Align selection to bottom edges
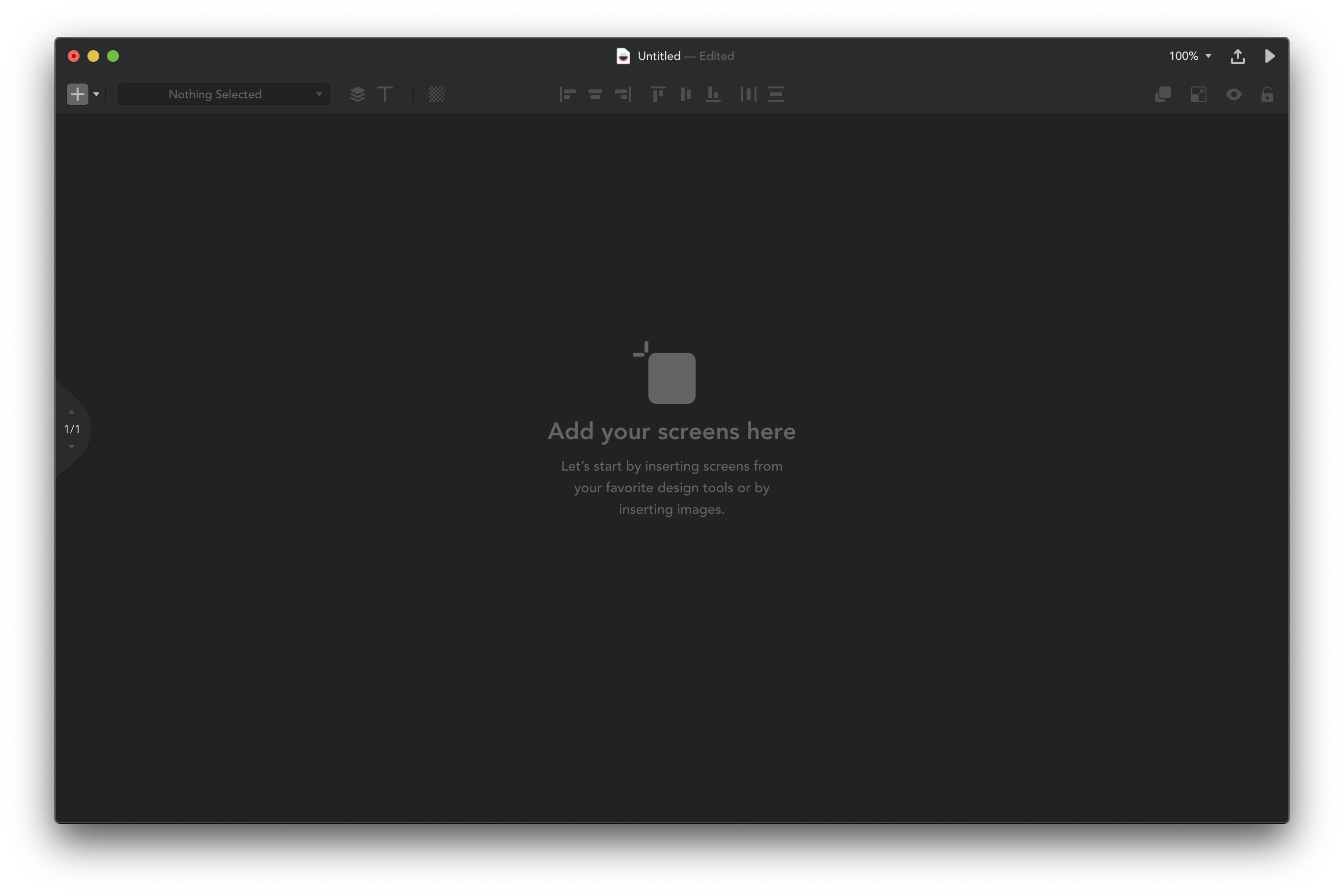The height and width of the screenshot is (896, 1344). [x=713, y=94]
